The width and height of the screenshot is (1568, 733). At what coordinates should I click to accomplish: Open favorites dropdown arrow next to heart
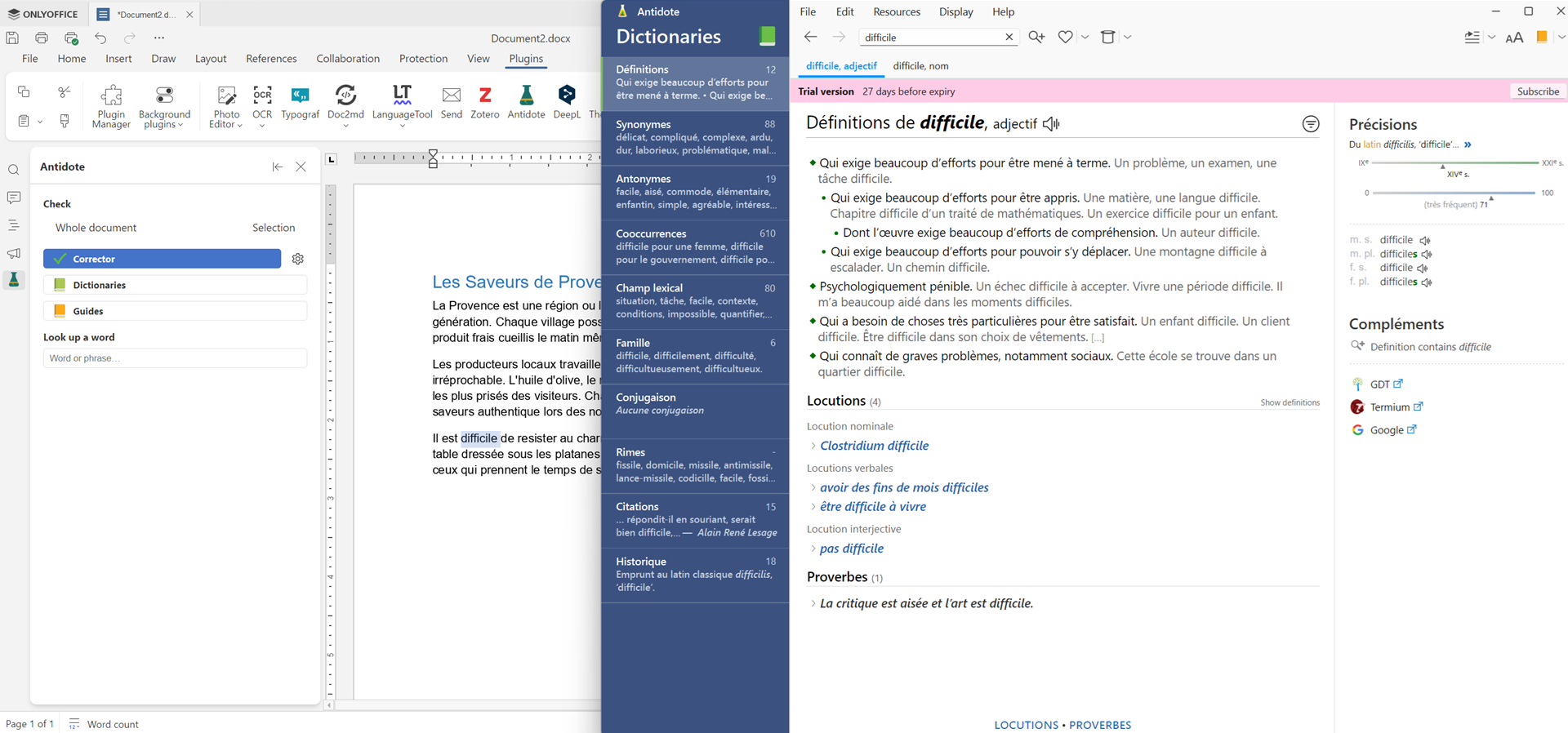click(x=1085, y=37)
